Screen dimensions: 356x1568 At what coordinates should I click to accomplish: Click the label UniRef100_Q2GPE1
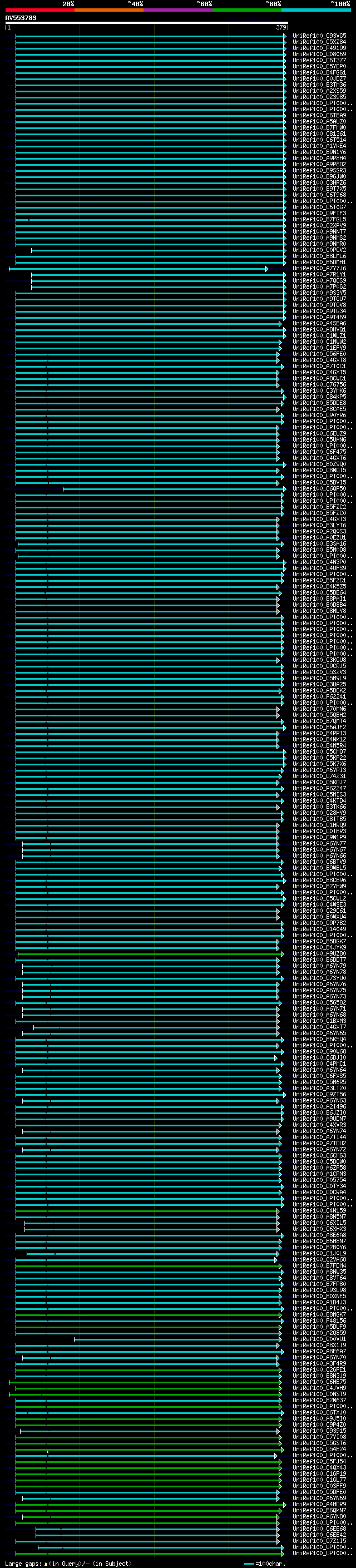click(x=319, y=1369)
